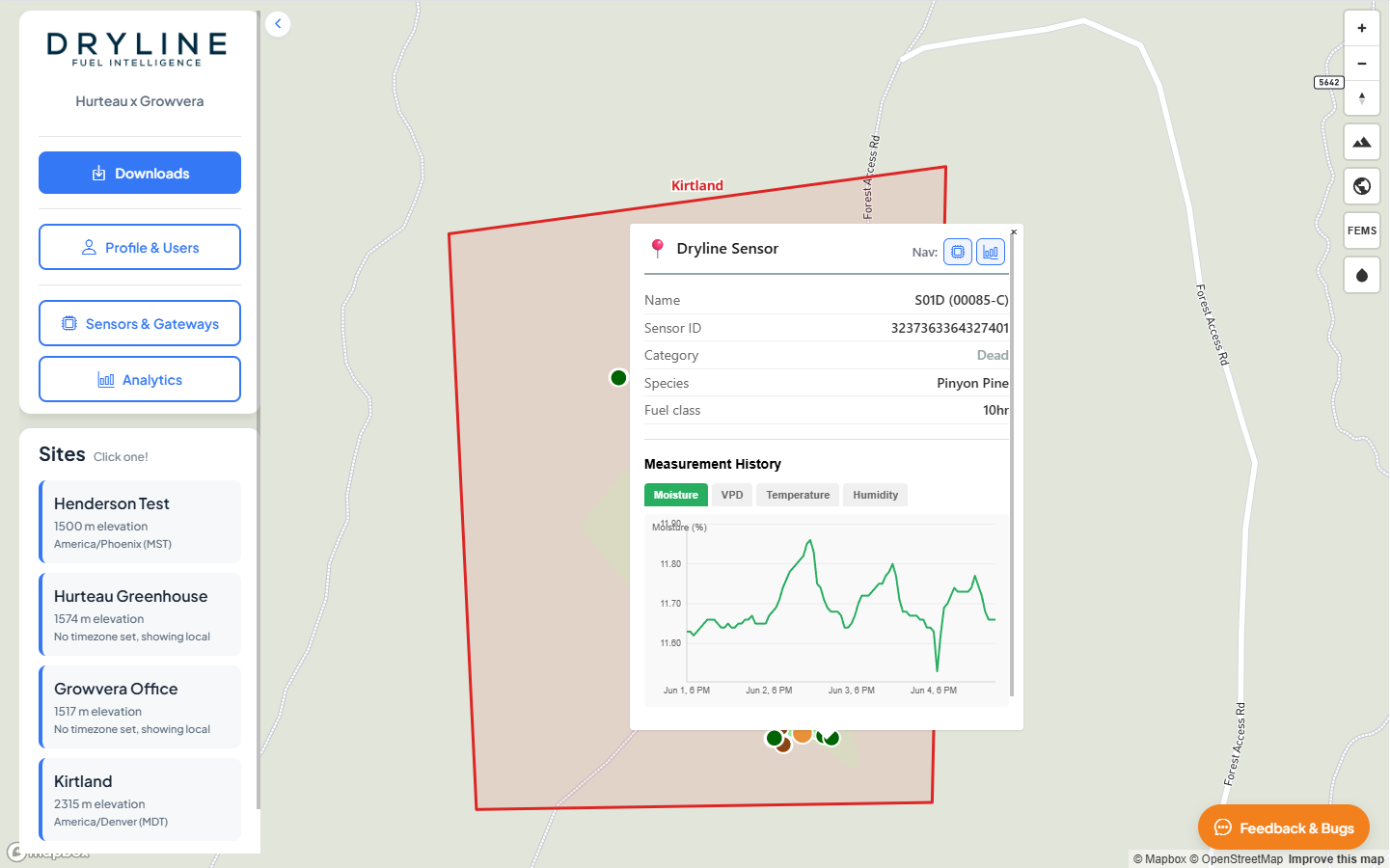Open Feedback & Bugs
Image resolution: width=1390 pixels, height=868 pixels.
1284,827
